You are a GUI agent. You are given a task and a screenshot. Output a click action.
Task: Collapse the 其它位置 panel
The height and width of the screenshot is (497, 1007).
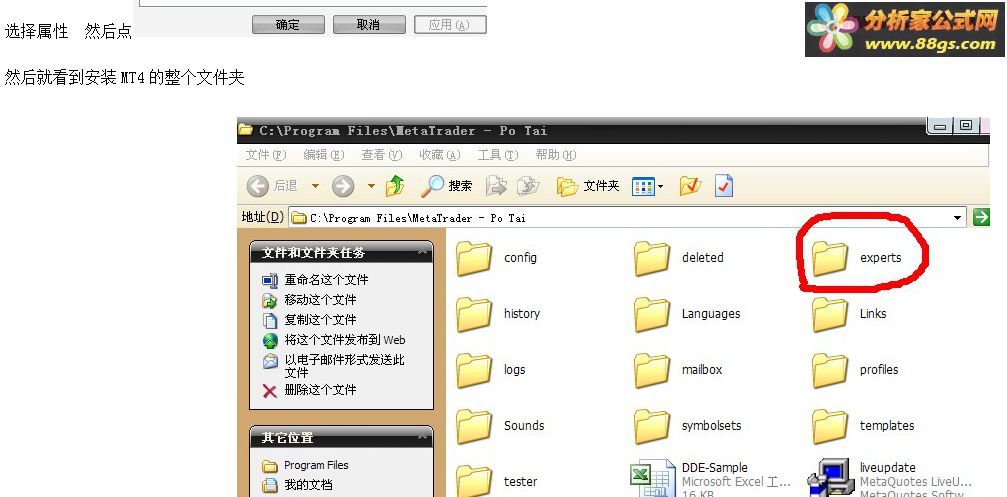[423, 437]
